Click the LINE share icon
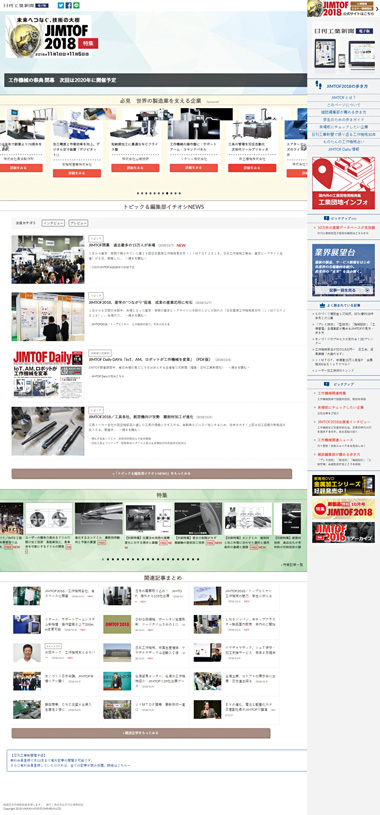 tap(76, 5)
